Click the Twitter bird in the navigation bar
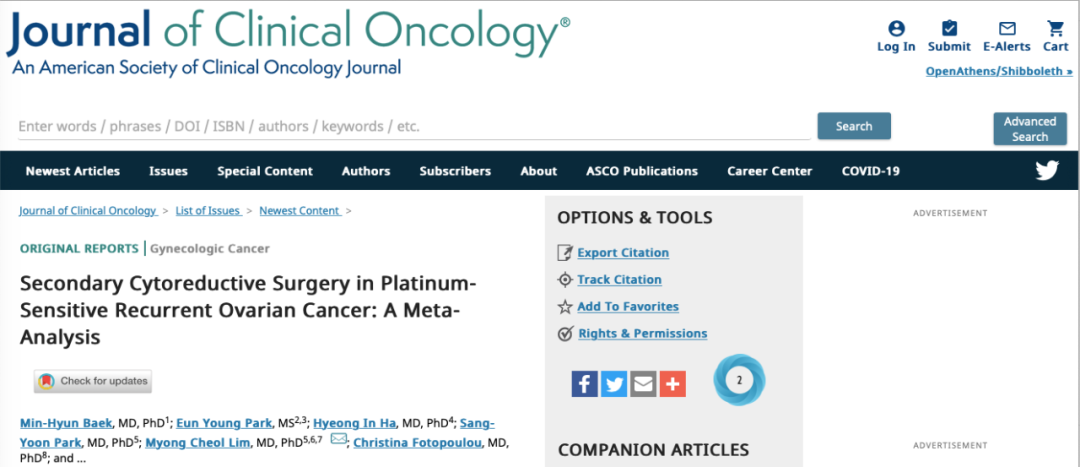Viewport: 1080px width, 467px height. click(x=1047, y=170)
